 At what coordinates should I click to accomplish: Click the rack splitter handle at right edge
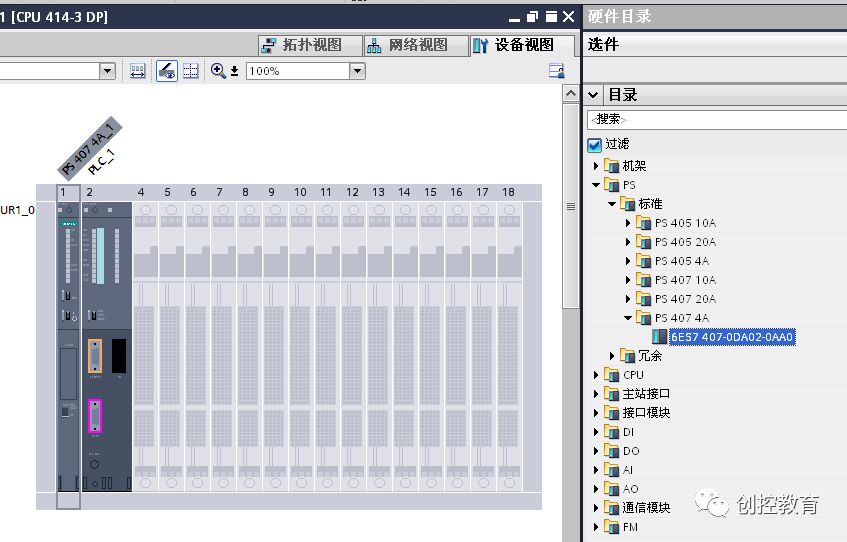[570, 206]
